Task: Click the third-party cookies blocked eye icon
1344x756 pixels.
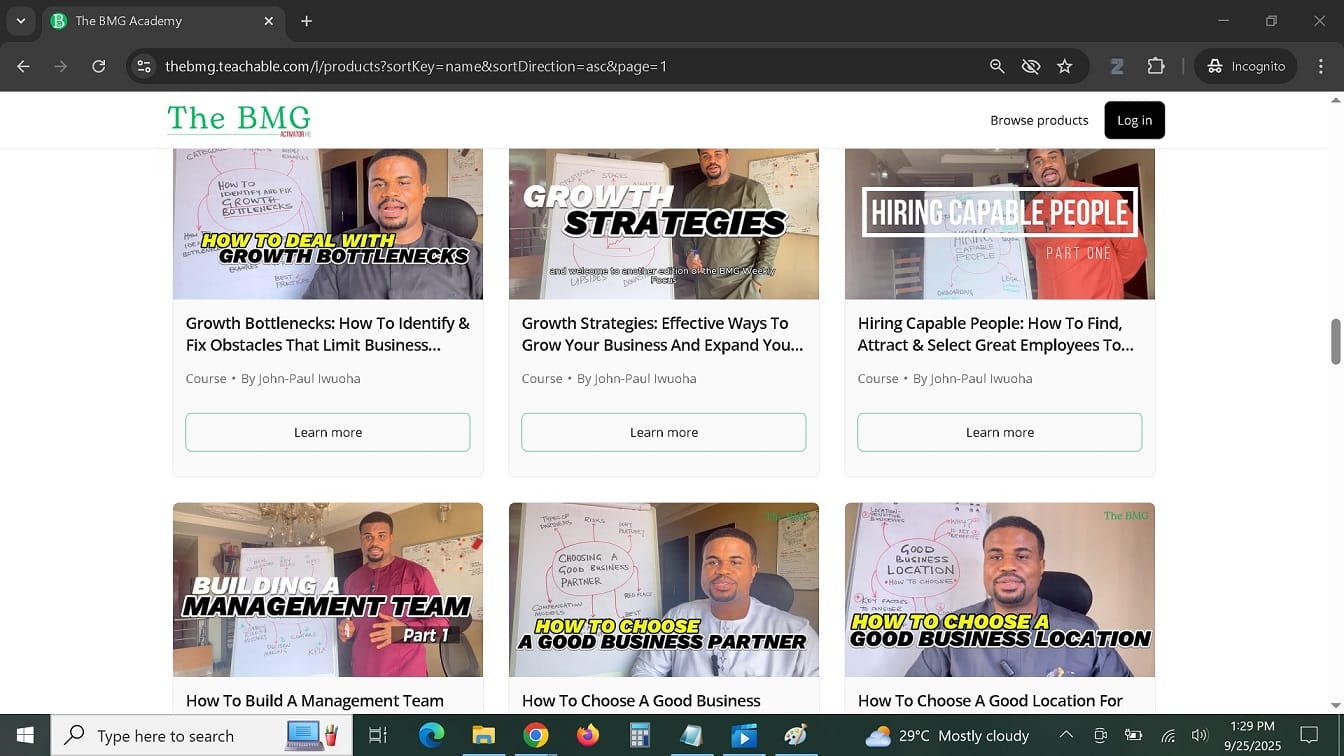Action: (1031, 66)
